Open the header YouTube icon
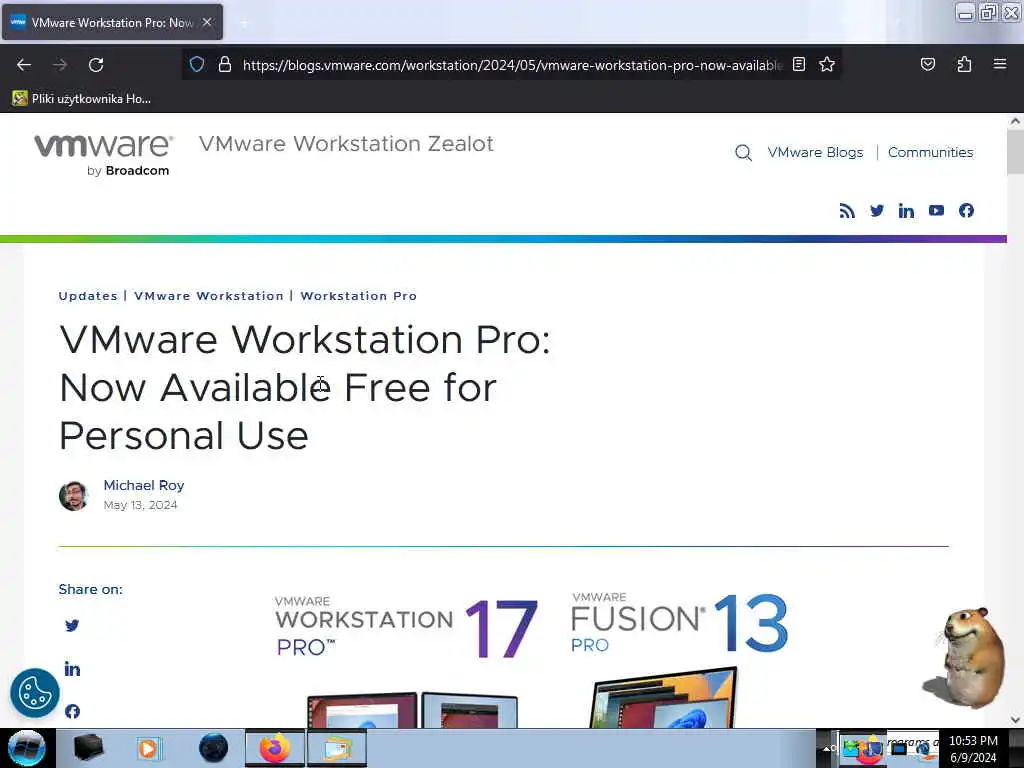This screenshot has height=768, width=1024. point(936,210)
